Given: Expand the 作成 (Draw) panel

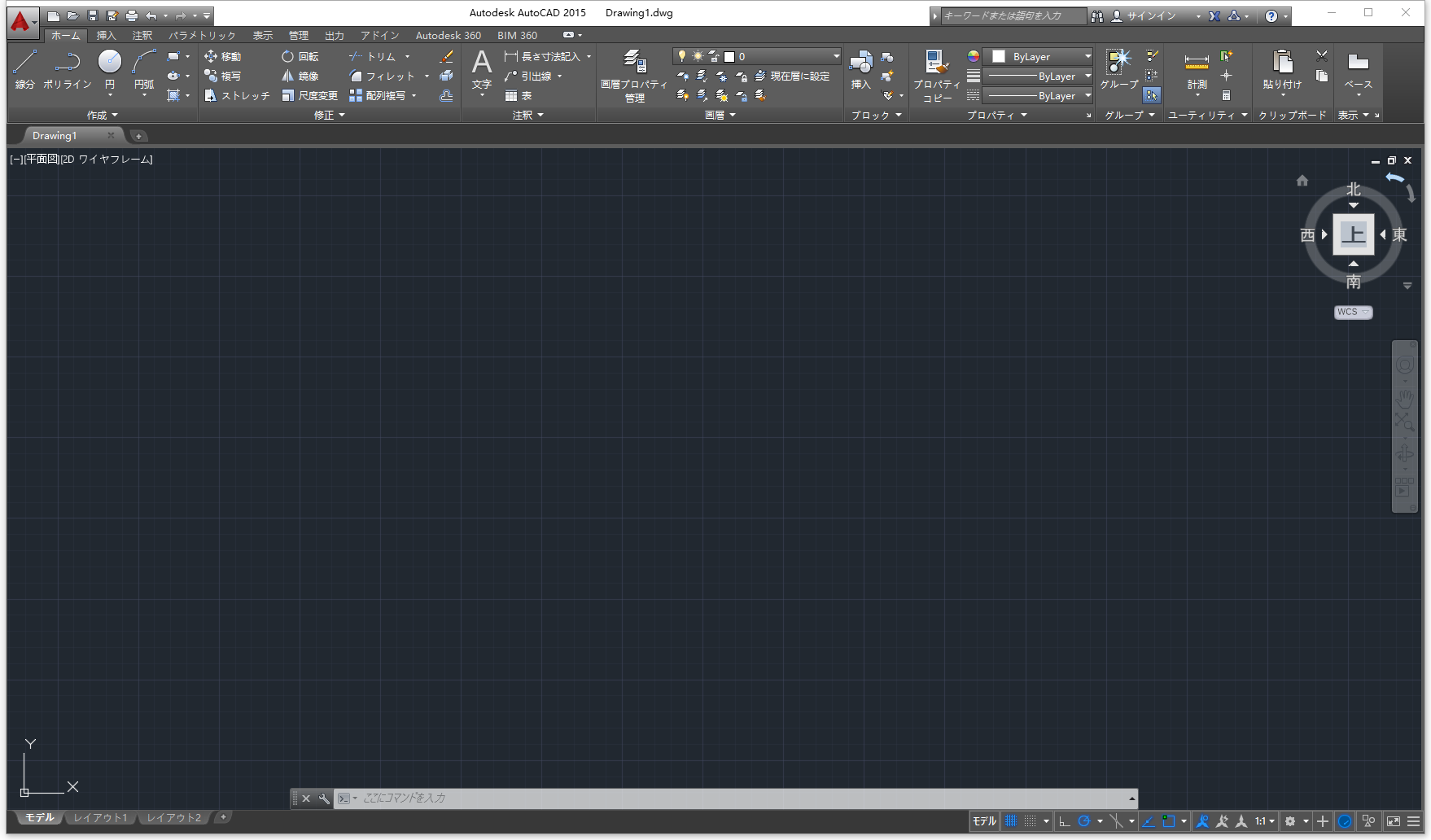Looking at the screenshot, I should 103,115.
